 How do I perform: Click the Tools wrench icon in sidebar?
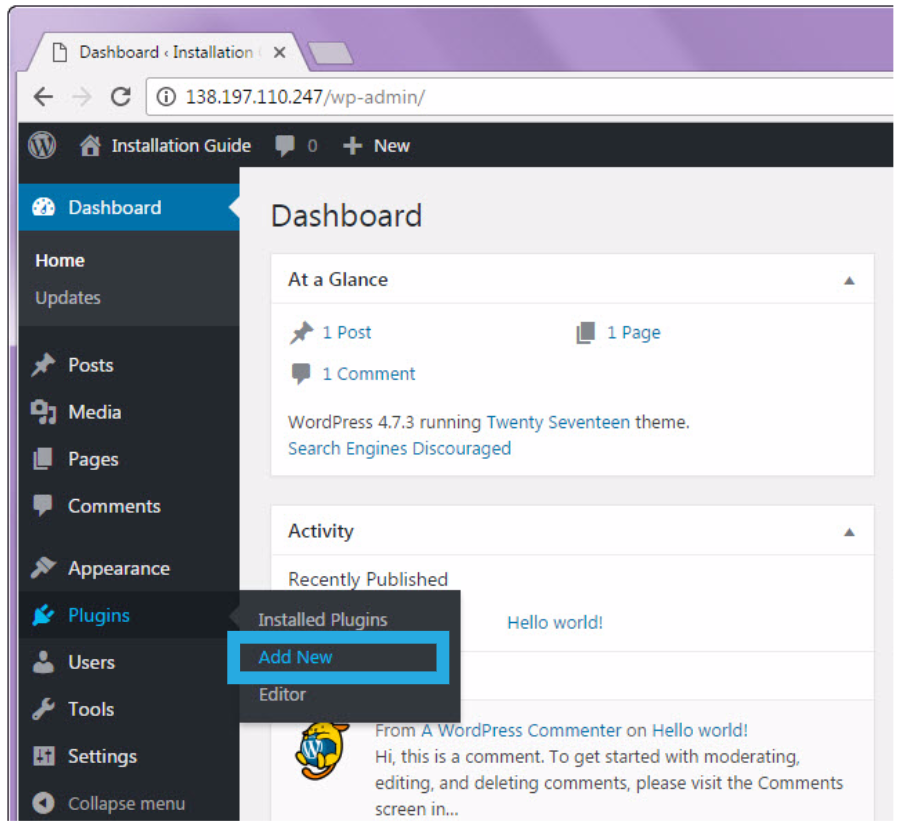click(43, 709)
